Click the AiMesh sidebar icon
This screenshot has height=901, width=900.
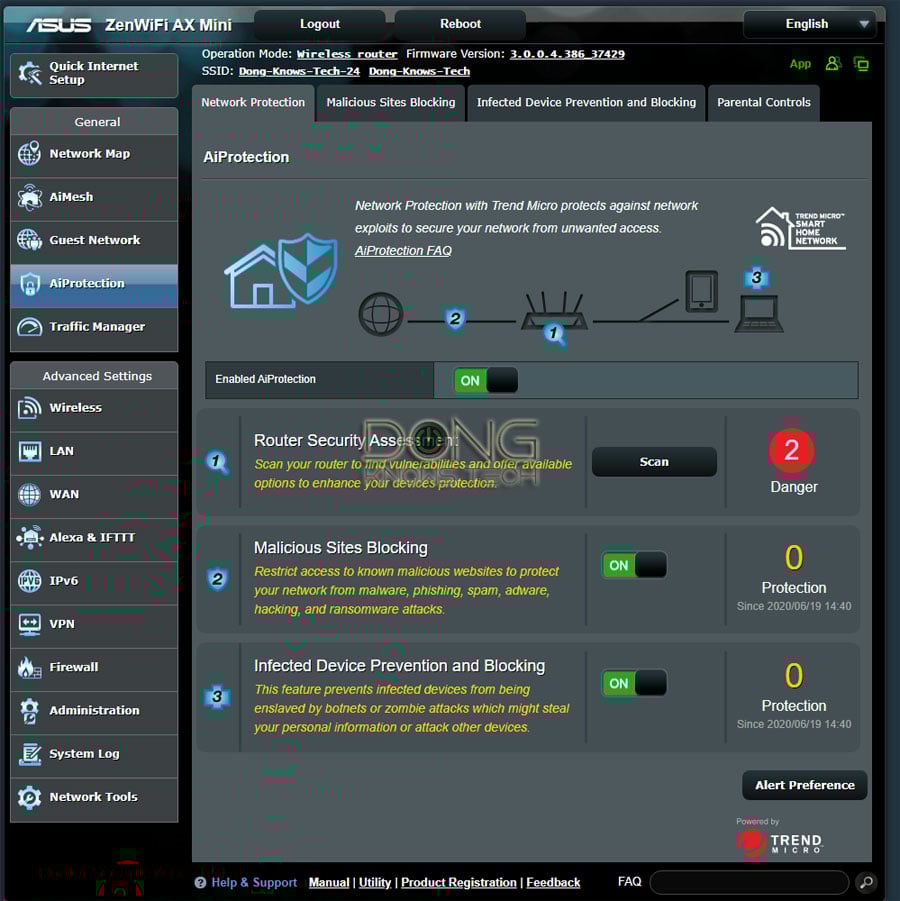[x=29, y=197]
